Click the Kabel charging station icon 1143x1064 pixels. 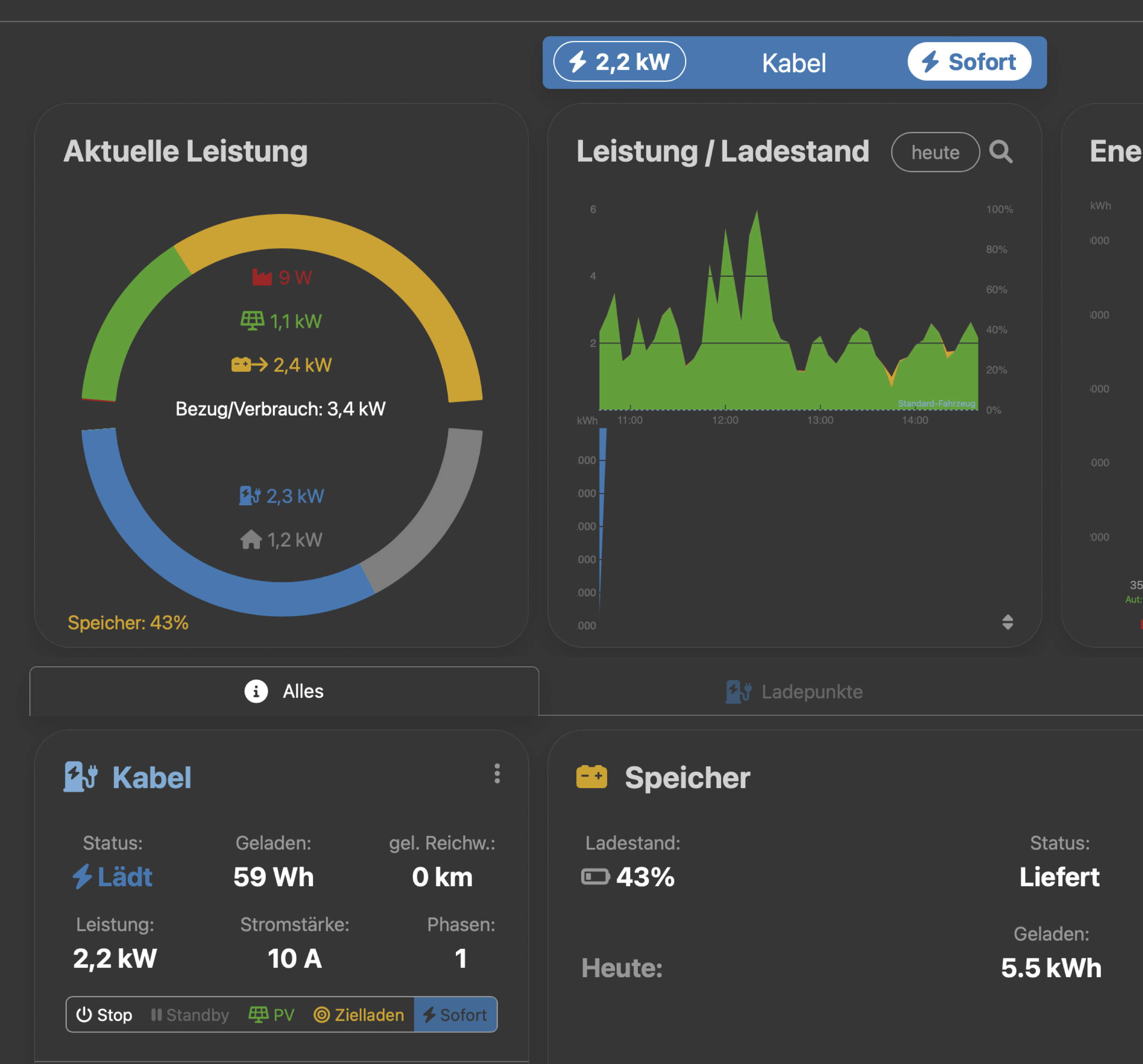(x=80, y=777)
